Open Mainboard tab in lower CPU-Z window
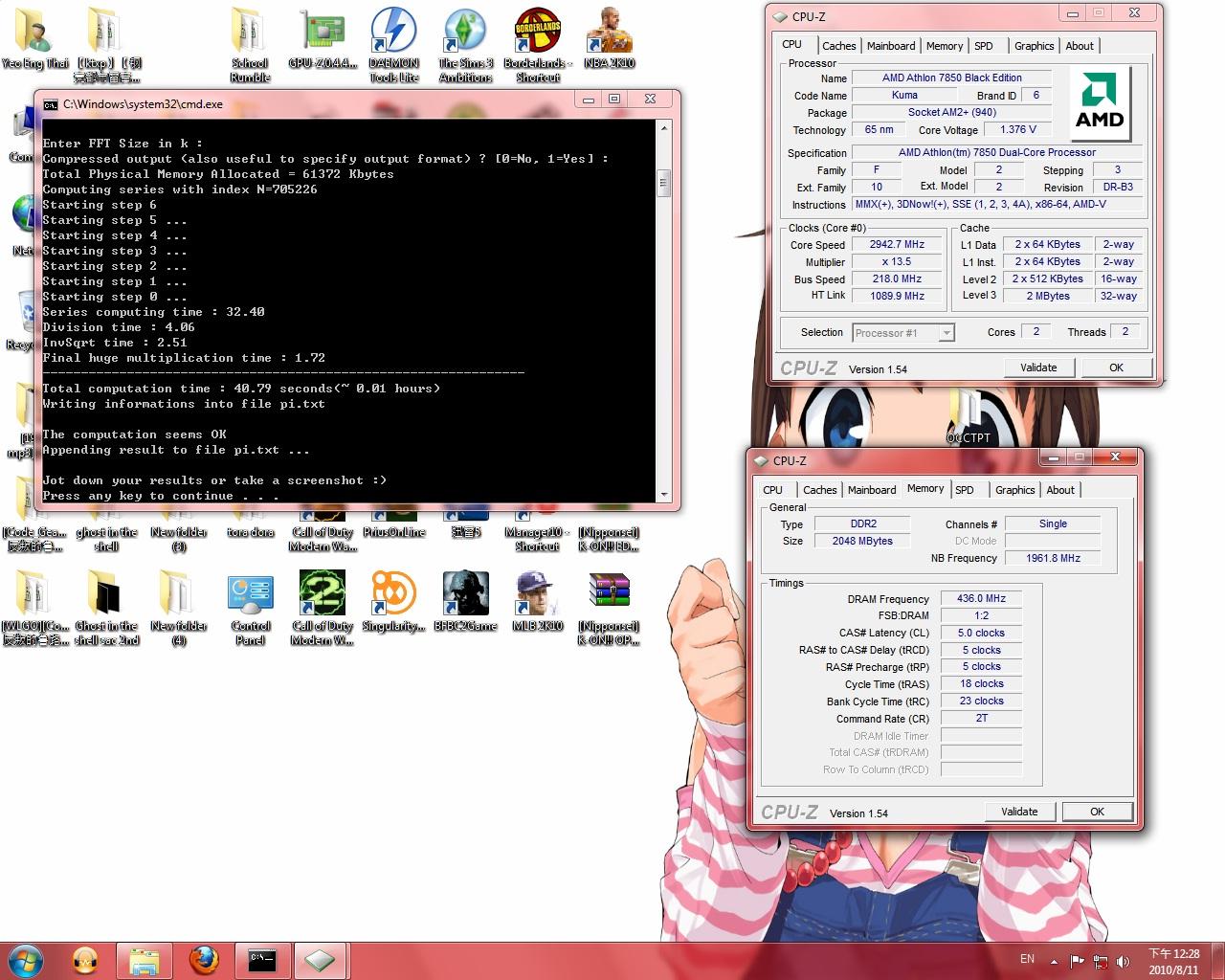The width and height of the screenshot is (1225, 980). pos(871,490)
